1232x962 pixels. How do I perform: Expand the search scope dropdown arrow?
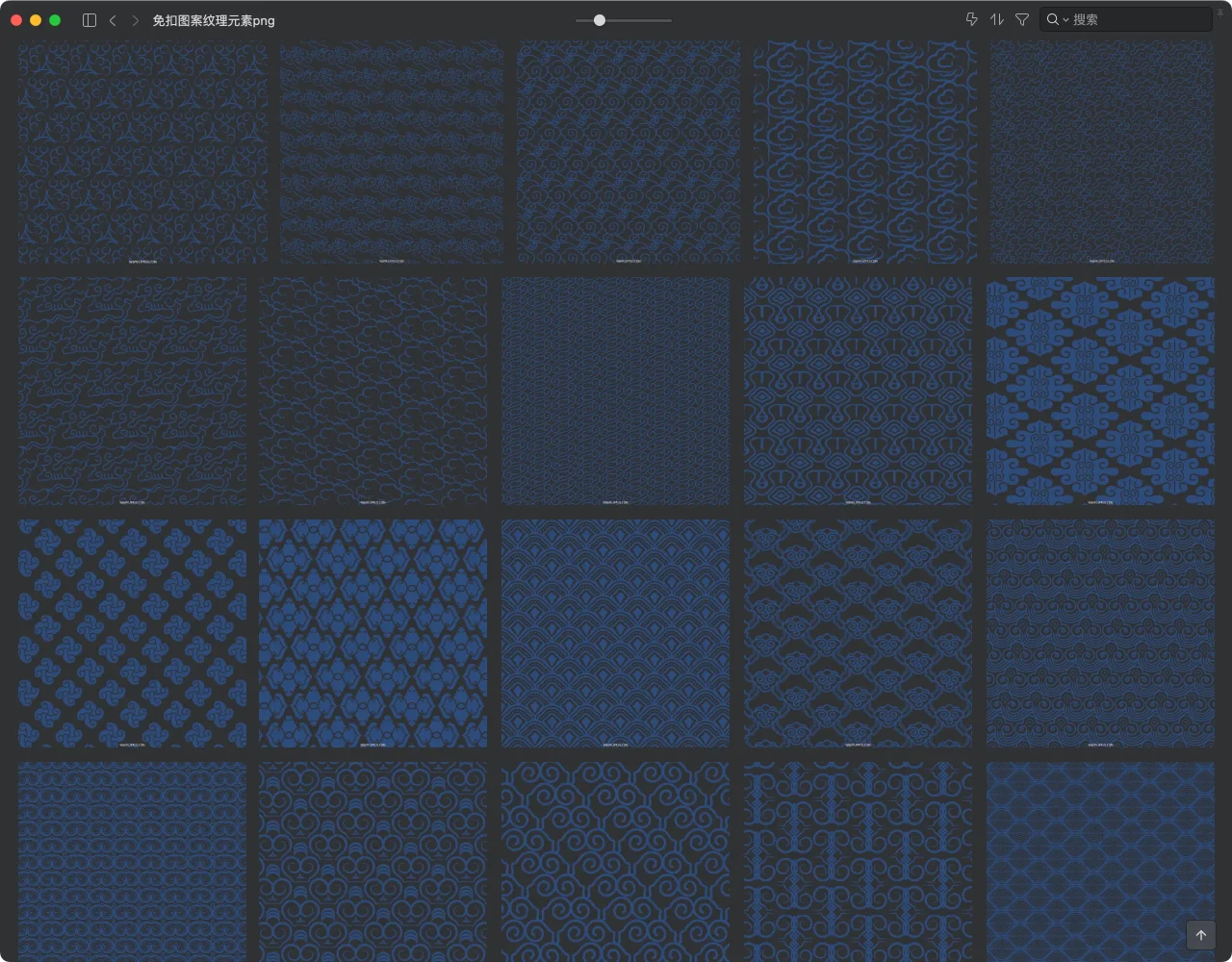(1065, 20)
